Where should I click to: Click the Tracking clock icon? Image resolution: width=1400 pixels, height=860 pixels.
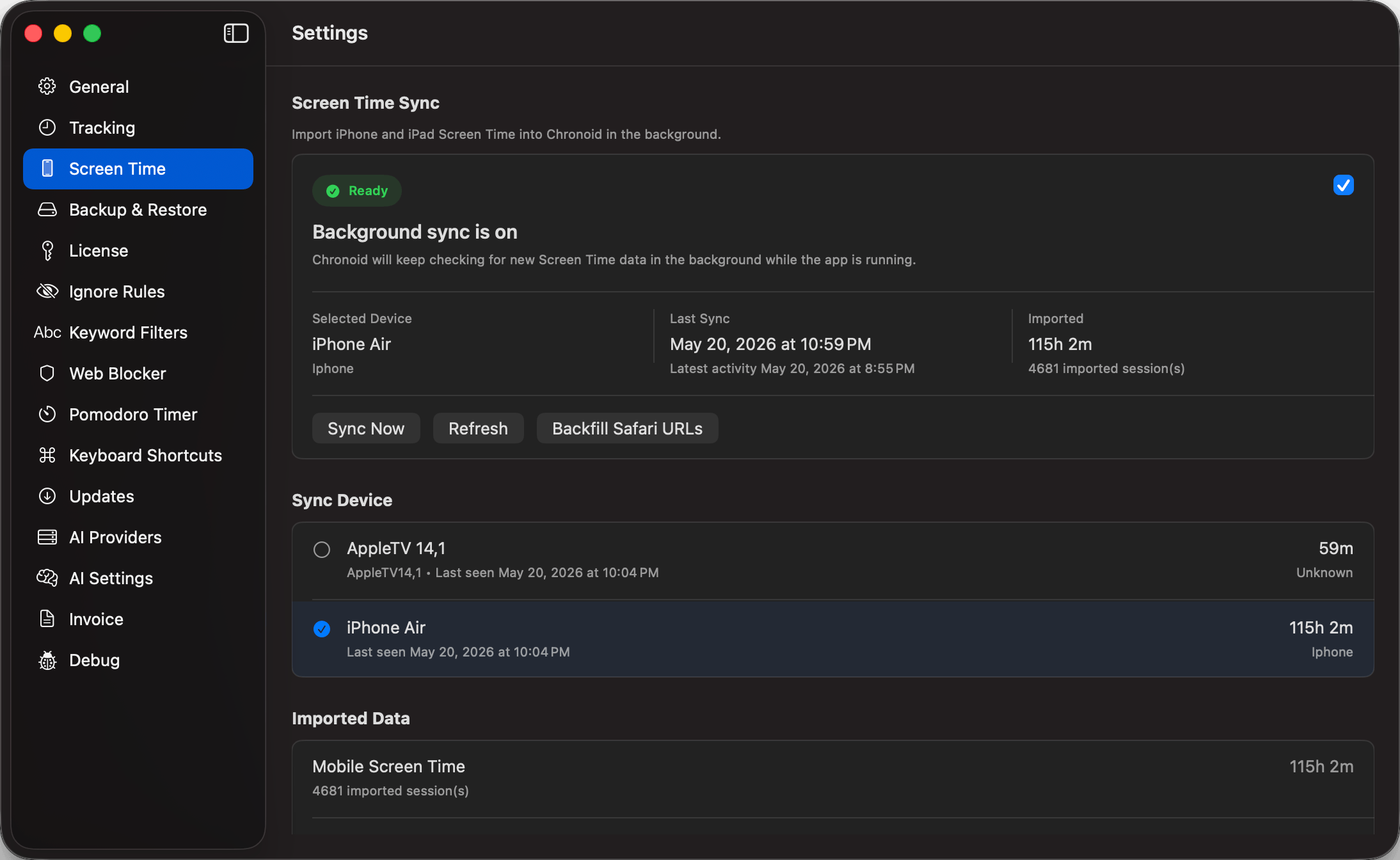(47, 127)
